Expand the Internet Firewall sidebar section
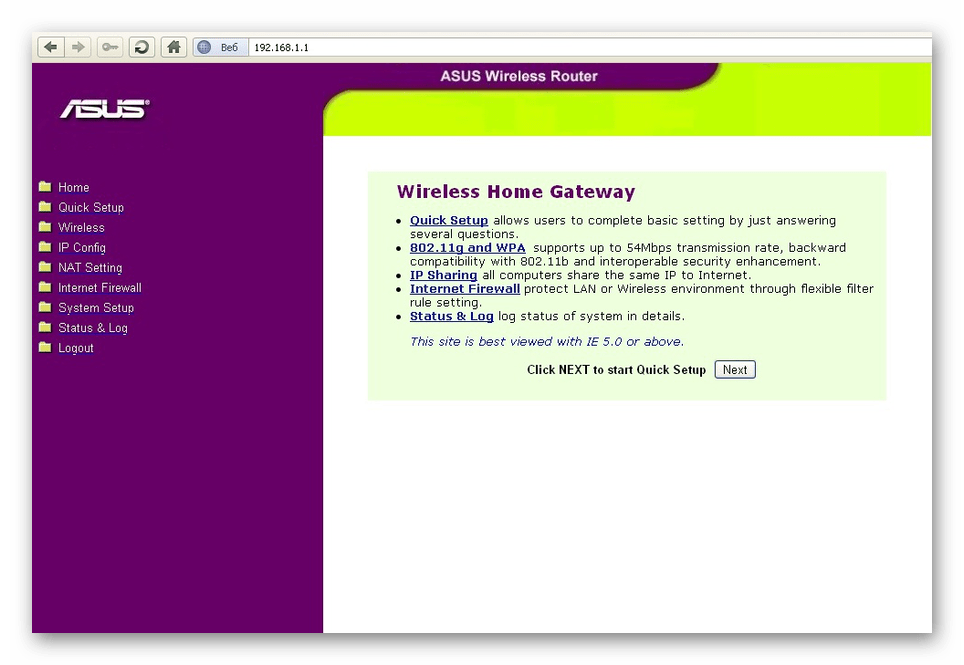The height and width of the screenshot is (665, 964). 99,287
